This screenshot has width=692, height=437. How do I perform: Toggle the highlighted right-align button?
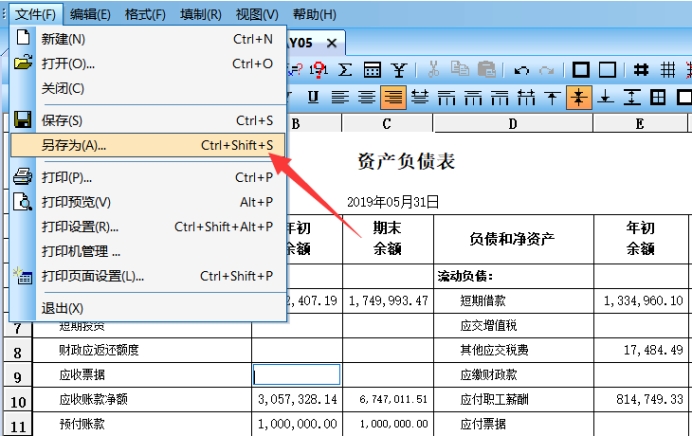click(x=393, y=97)
